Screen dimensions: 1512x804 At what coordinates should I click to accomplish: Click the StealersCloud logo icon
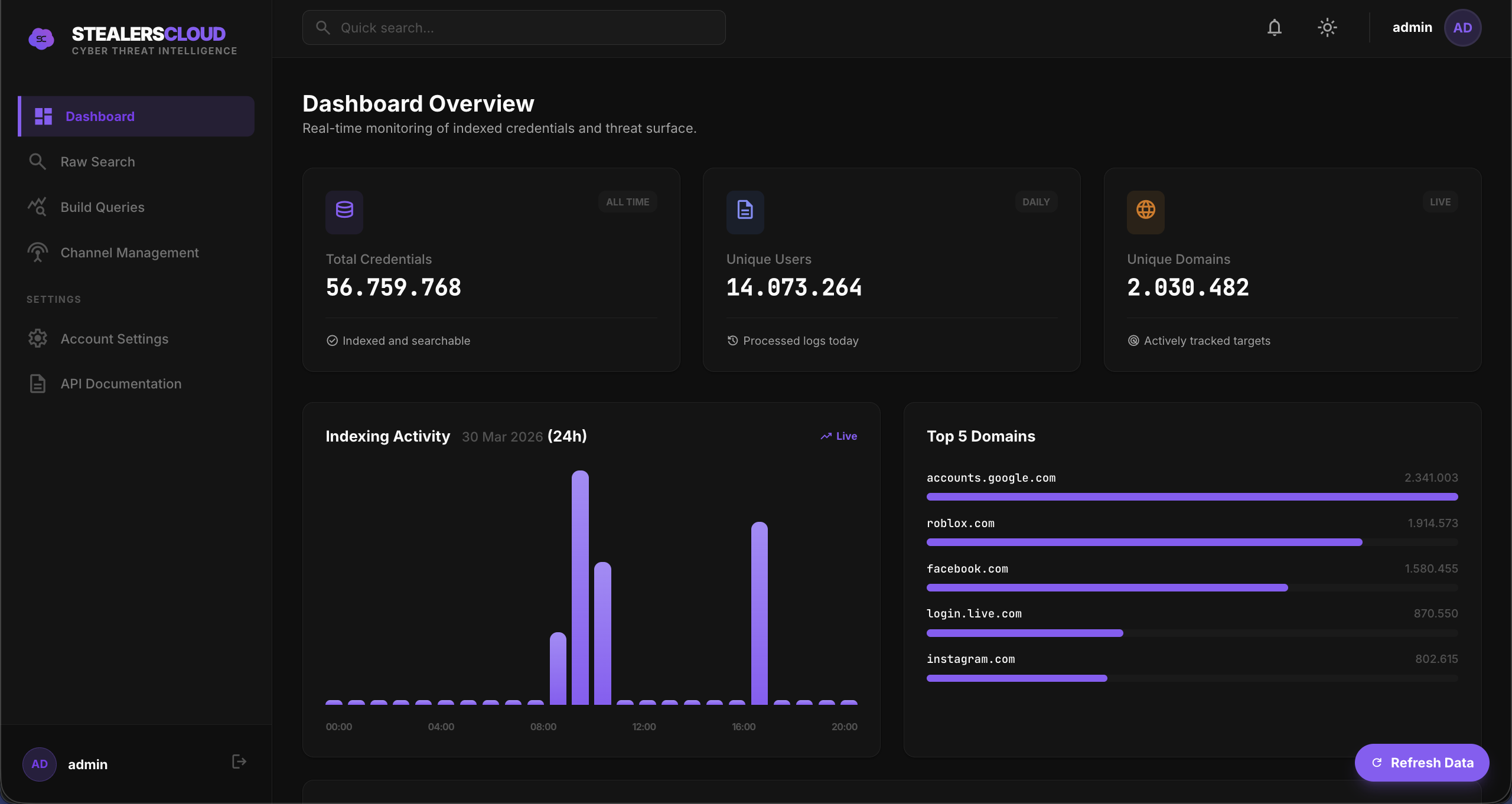41,38
